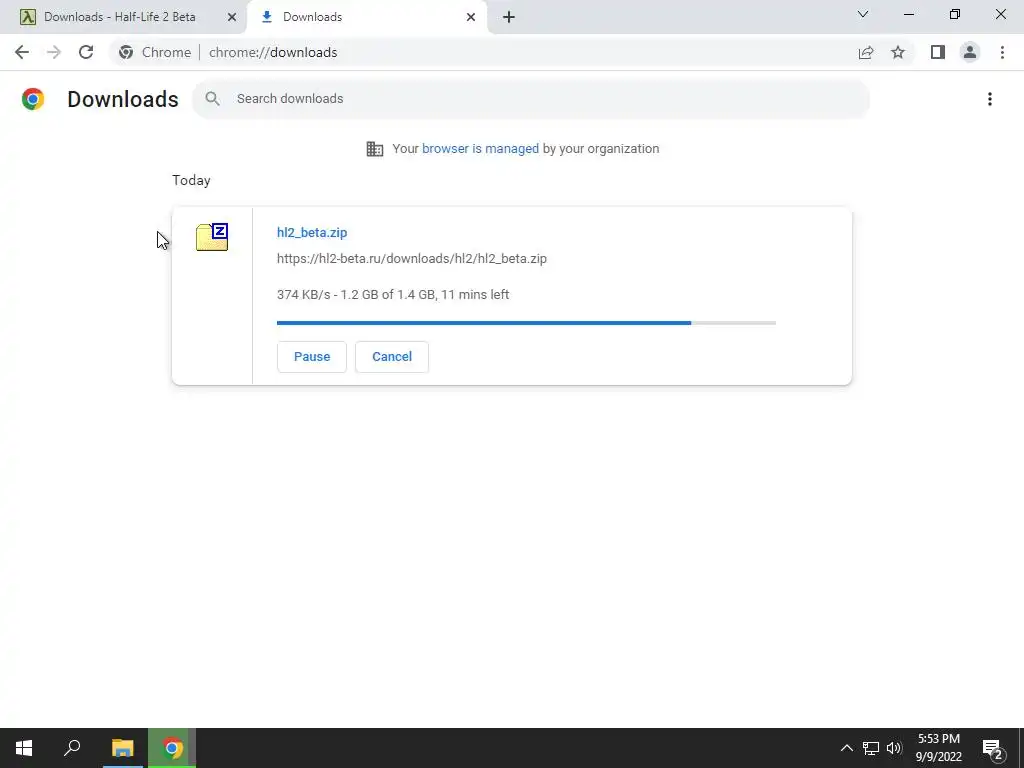
Task: Open the 'browser is managed' link
Action: pyautogui.click(x=481, y=149)
